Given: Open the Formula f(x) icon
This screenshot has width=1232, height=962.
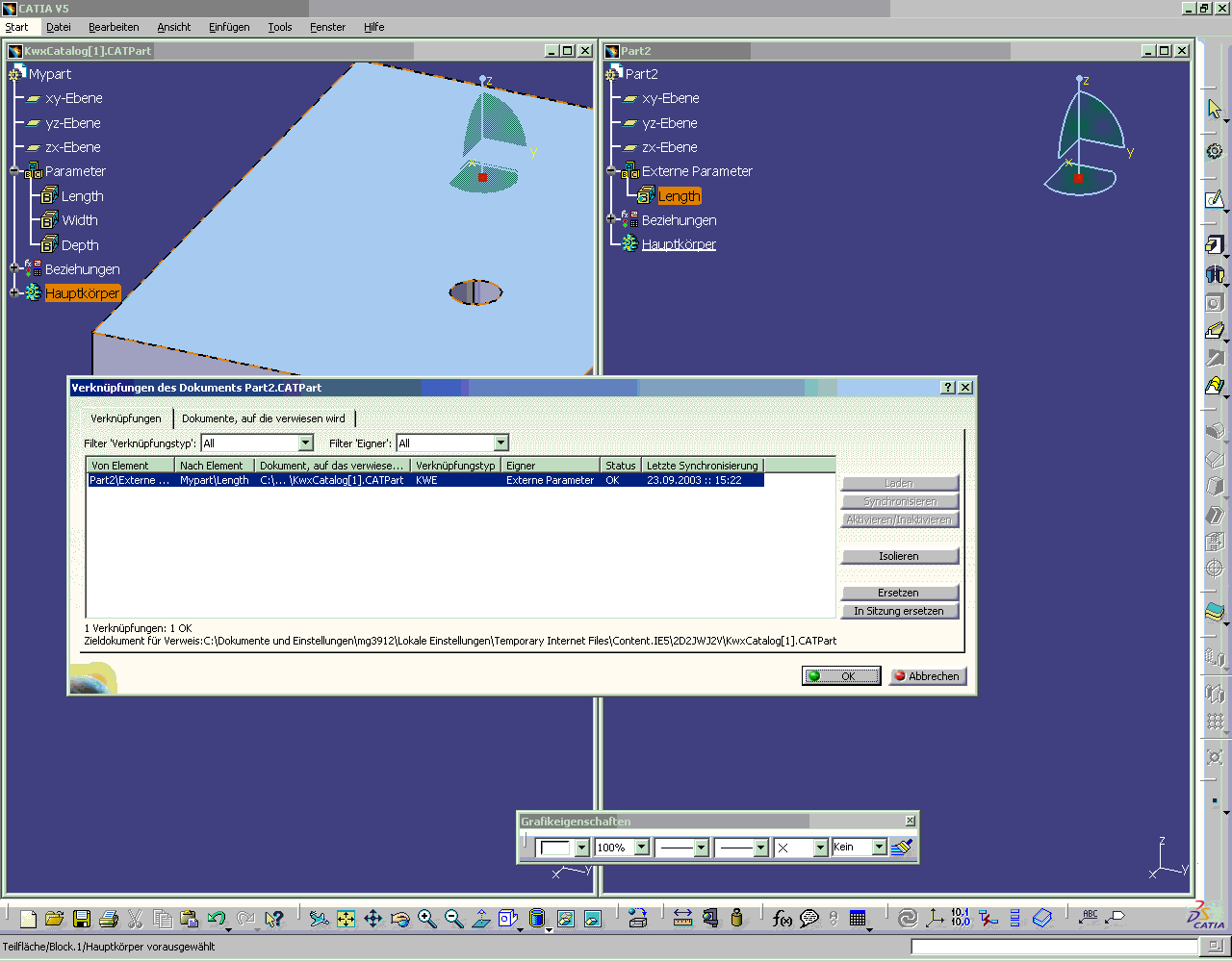Looking at the screenshot, I should coord(782,919).
